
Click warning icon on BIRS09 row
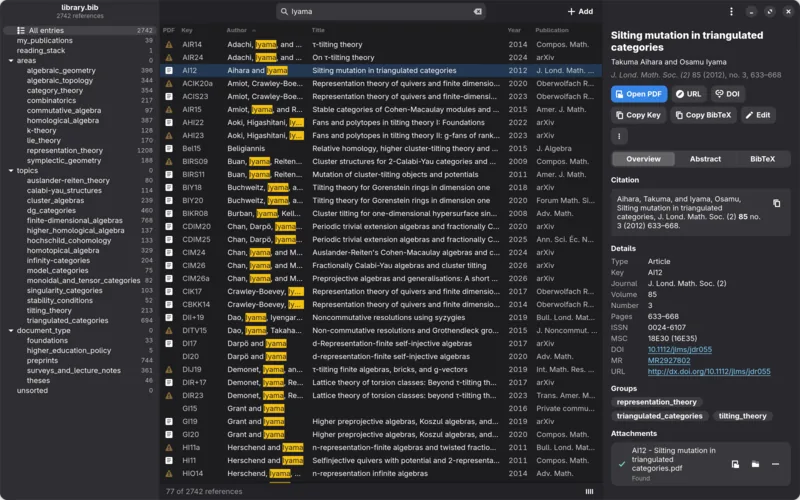(169, 161)
